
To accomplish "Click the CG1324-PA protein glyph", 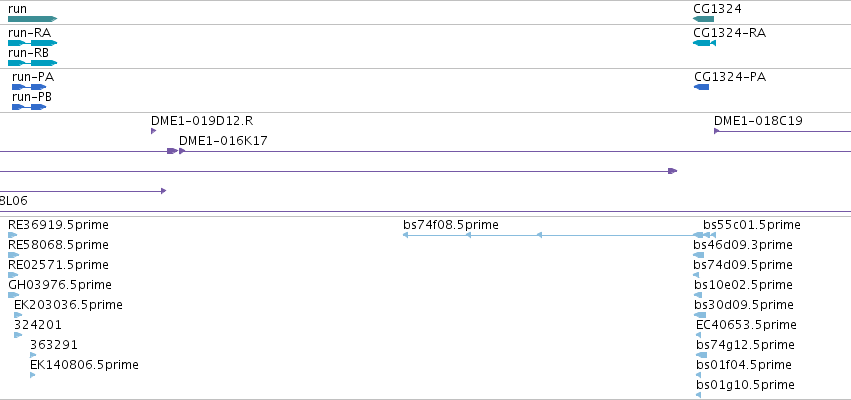I will (702, 87).
